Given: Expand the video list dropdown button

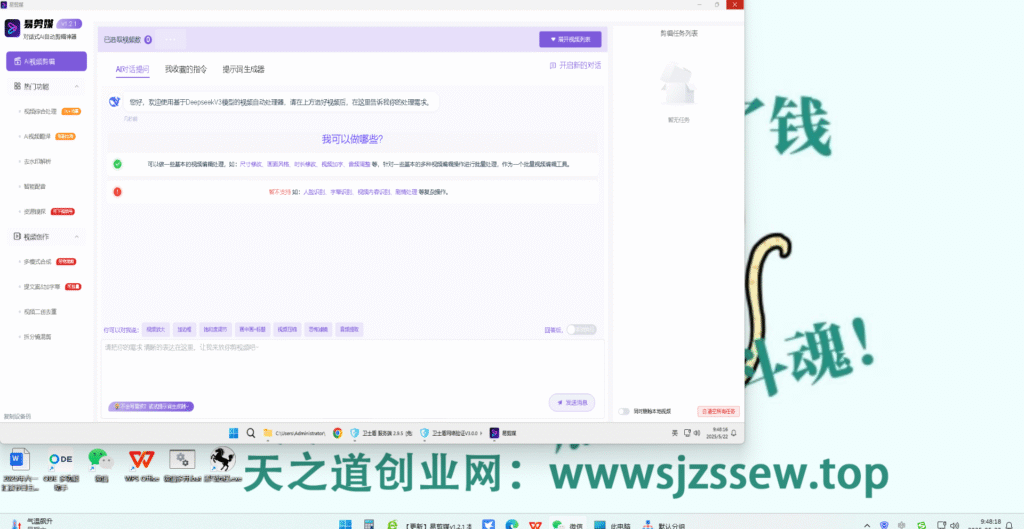Looking at the screenshot, I should pyautogui.click(x=570, y=40).
